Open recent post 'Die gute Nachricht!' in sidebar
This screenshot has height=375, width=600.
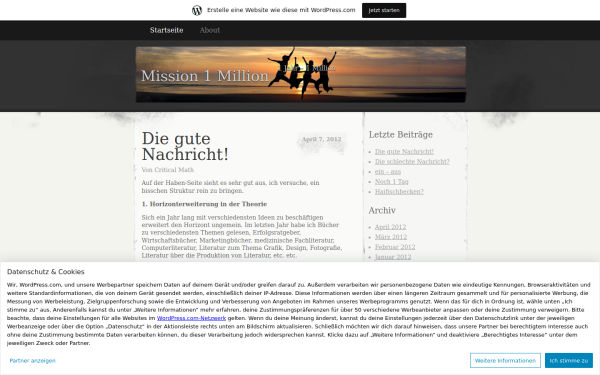pyautogui.click(x=404, y=152)
